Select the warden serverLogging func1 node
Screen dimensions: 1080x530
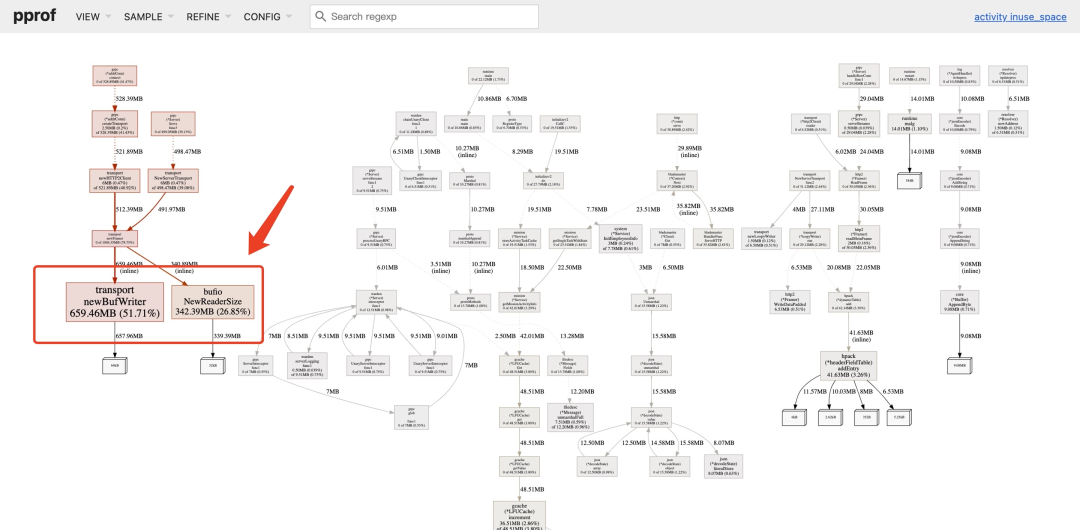pyautogui.click(x=307, y=365)
